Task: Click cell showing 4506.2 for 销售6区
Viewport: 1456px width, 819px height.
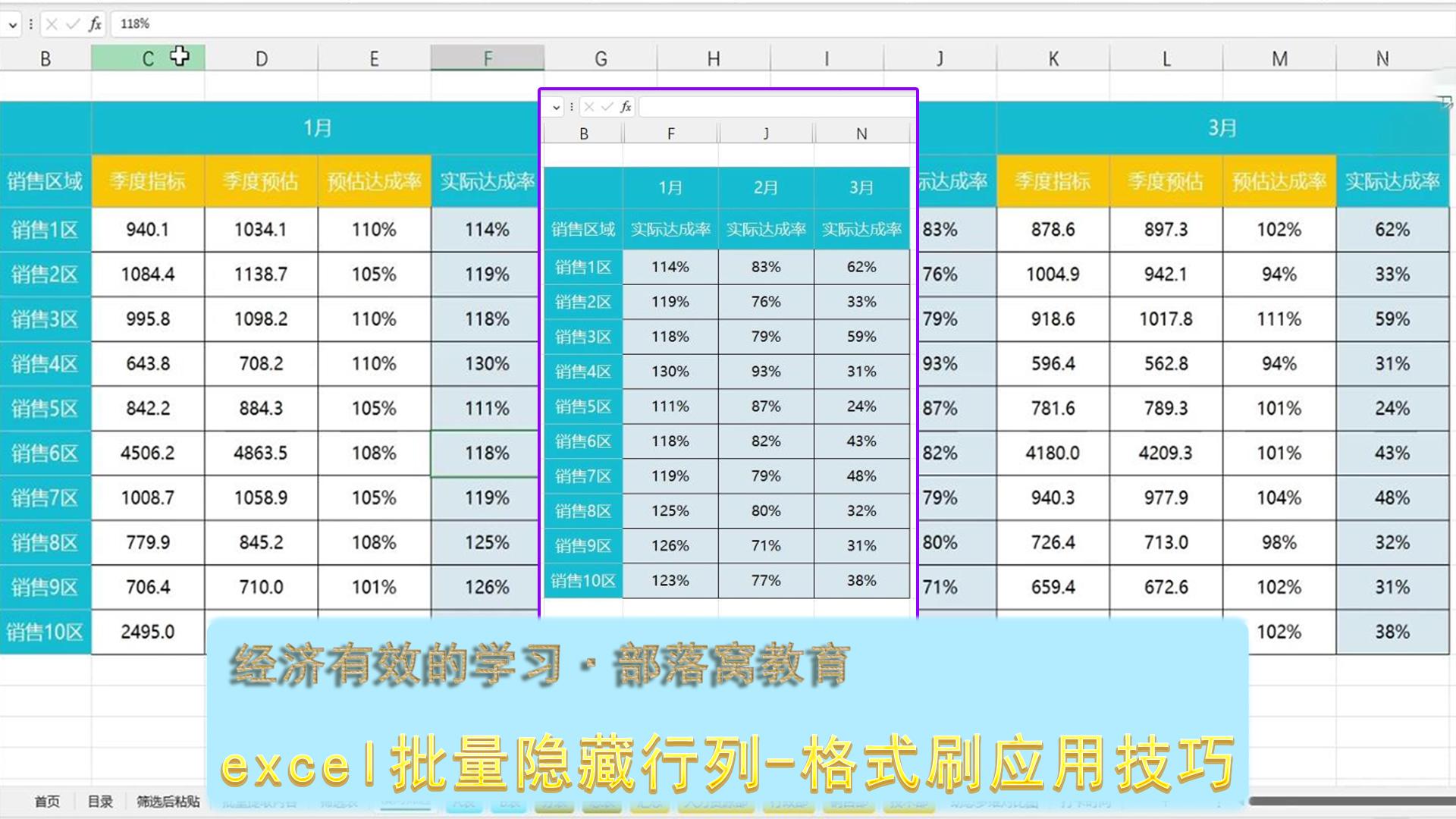Action: coord(148,453)
